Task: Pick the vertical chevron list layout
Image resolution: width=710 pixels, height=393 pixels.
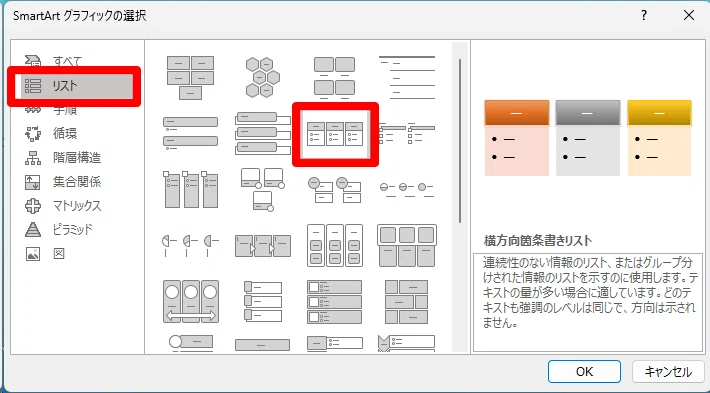Action: point(407,344)
